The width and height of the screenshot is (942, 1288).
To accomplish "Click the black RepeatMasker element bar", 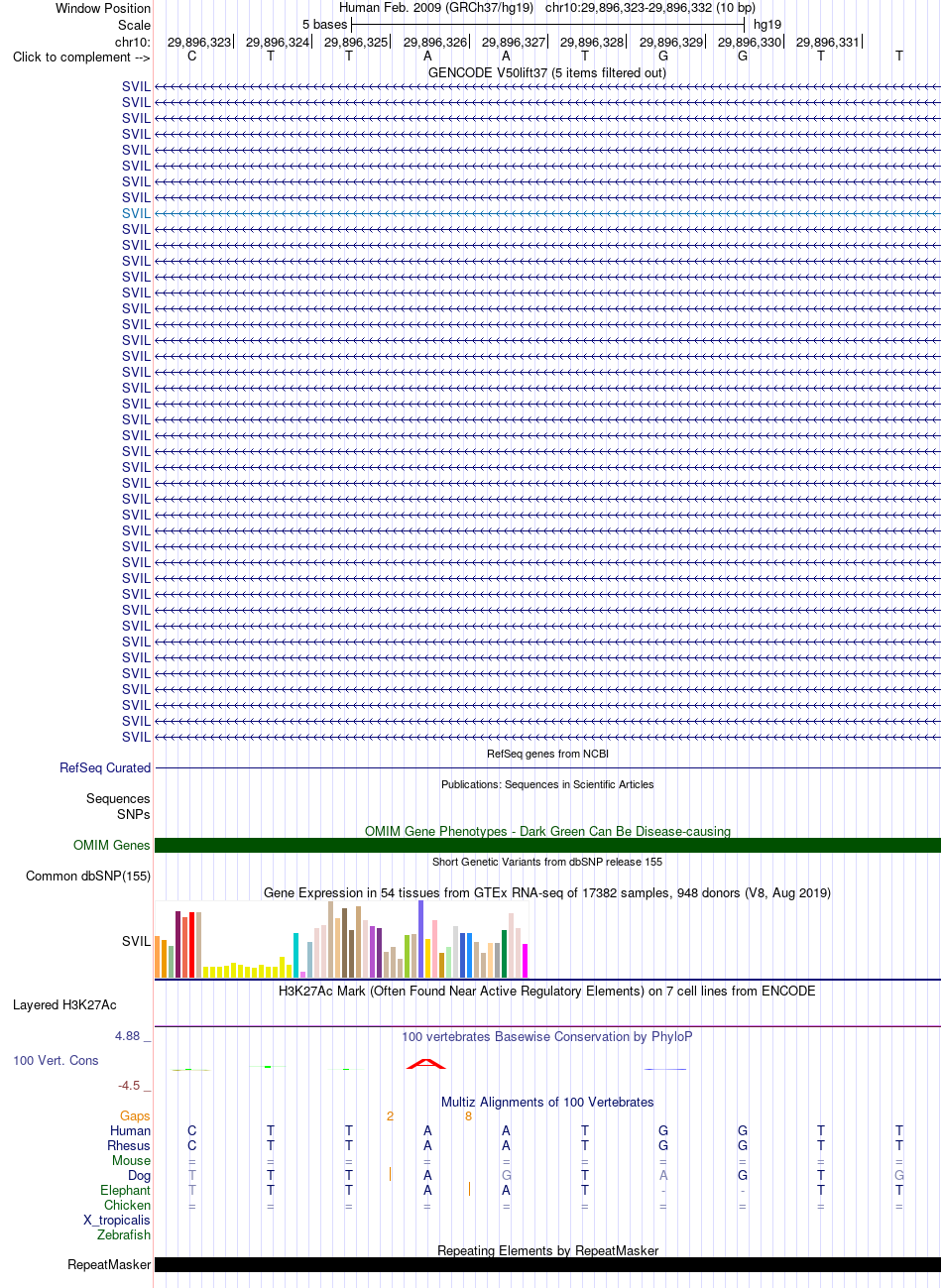I will [547, 1264].
